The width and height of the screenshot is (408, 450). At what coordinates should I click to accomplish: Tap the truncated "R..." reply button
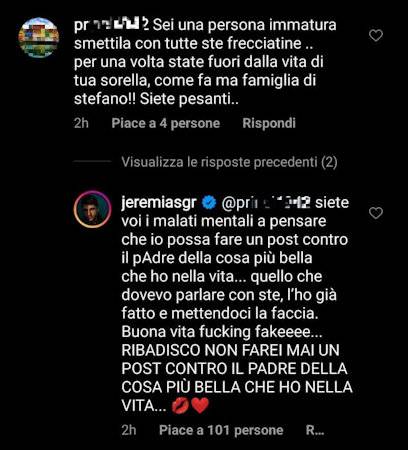pyautogui.click(x=315, y=430)
